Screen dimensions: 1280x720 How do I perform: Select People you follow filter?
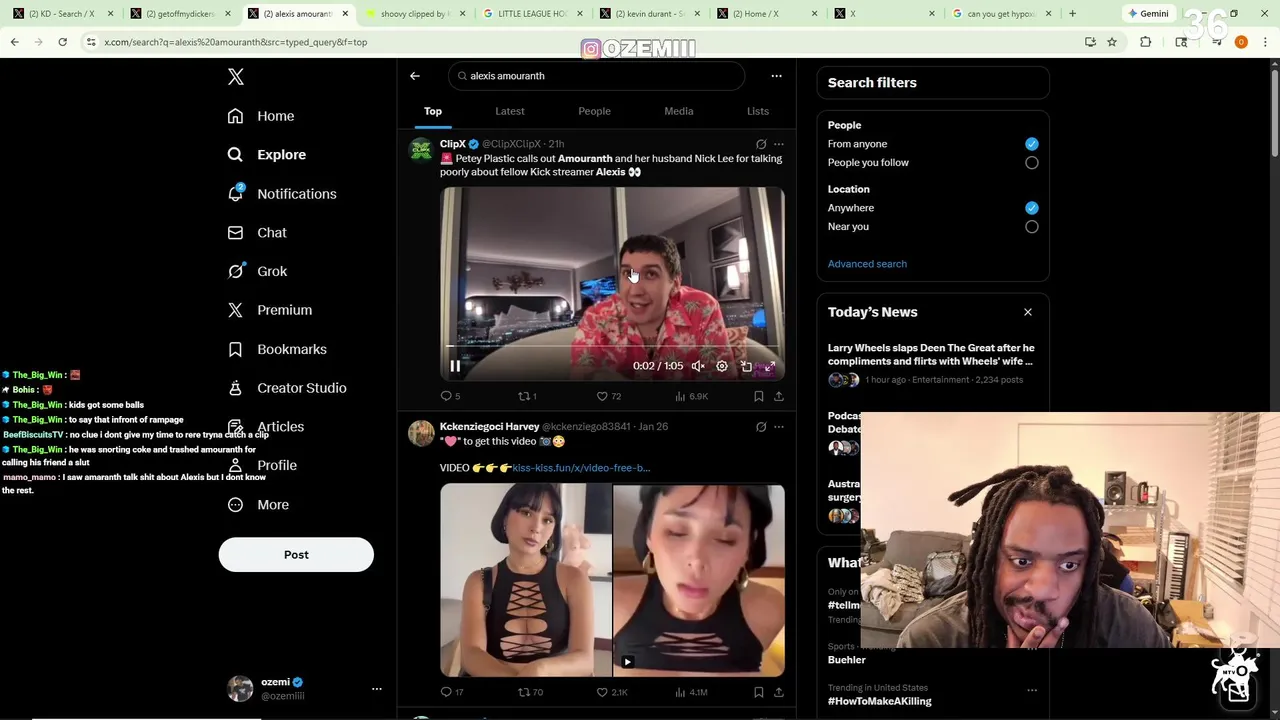point(1032,163)
